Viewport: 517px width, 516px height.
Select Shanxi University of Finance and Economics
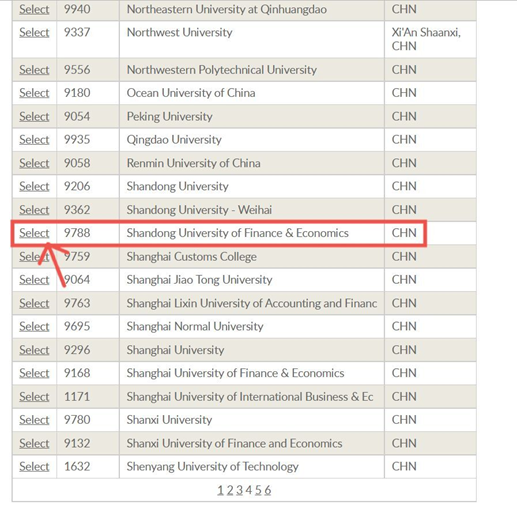[34, 443]
